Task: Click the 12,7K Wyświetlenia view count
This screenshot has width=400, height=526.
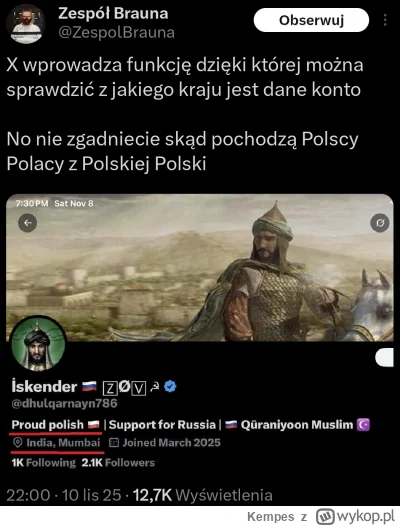Action: (203, 495)
